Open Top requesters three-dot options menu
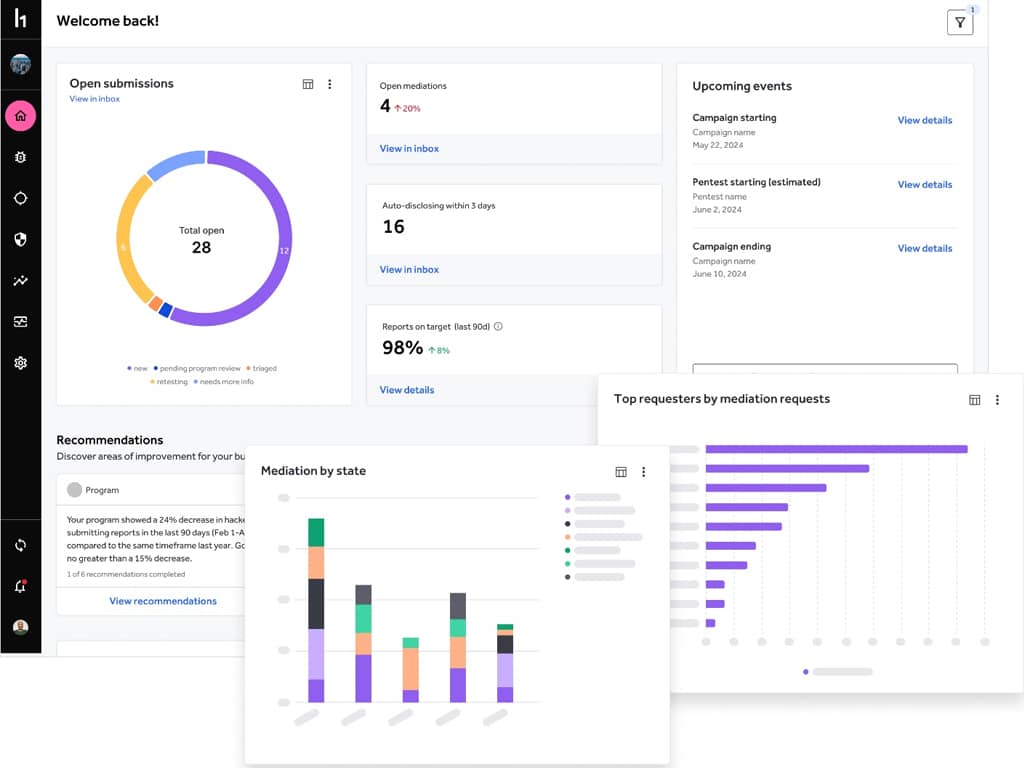This screenshot has height=768, width=1024. coord(997,400)
